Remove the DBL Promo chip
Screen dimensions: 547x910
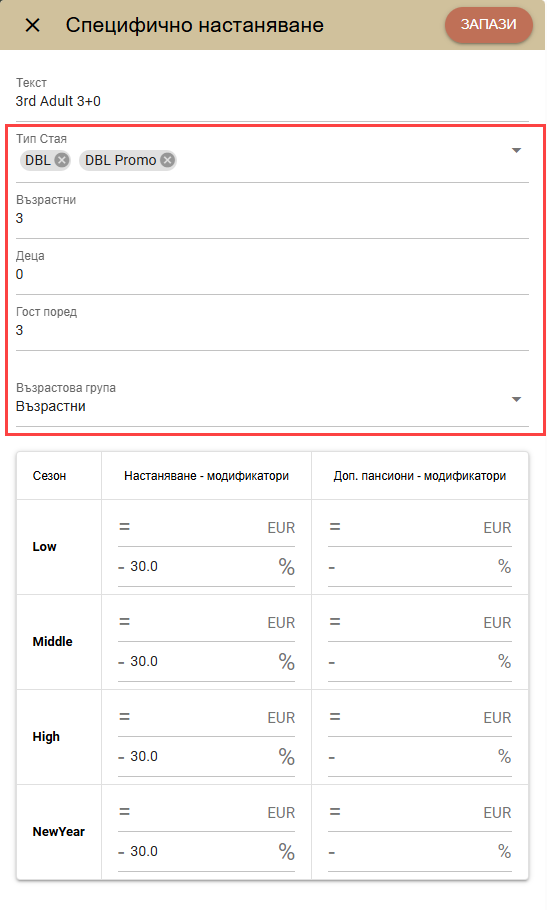coord(168,160)
